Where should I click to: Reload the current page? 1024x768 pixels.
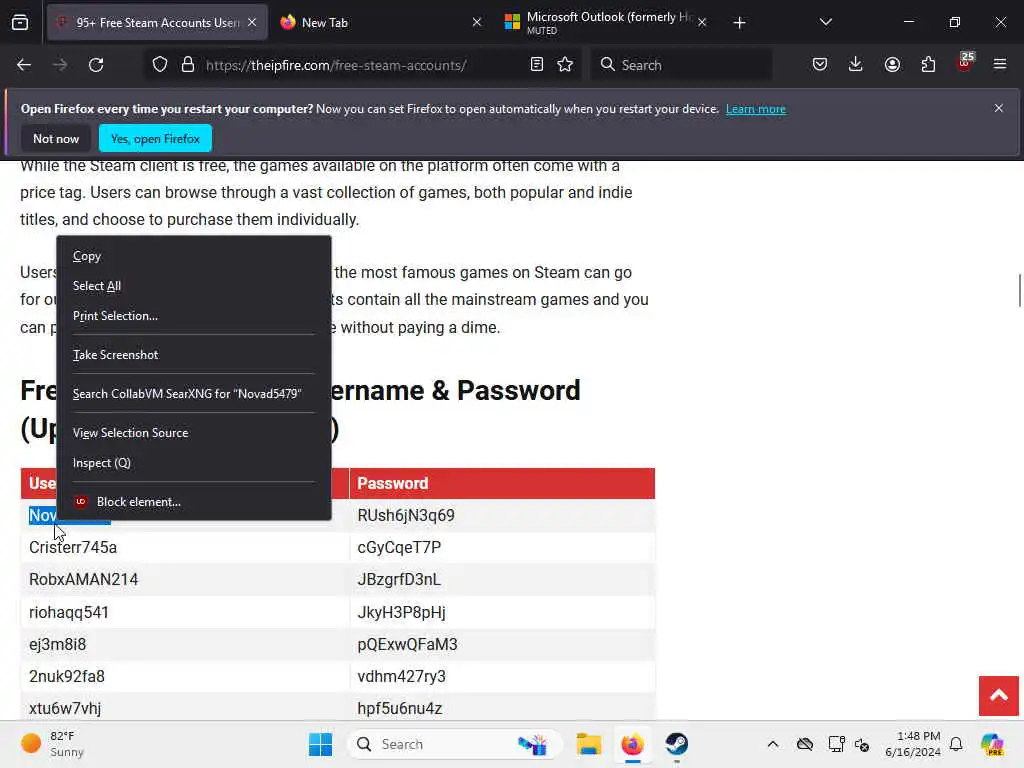[96, 65]
